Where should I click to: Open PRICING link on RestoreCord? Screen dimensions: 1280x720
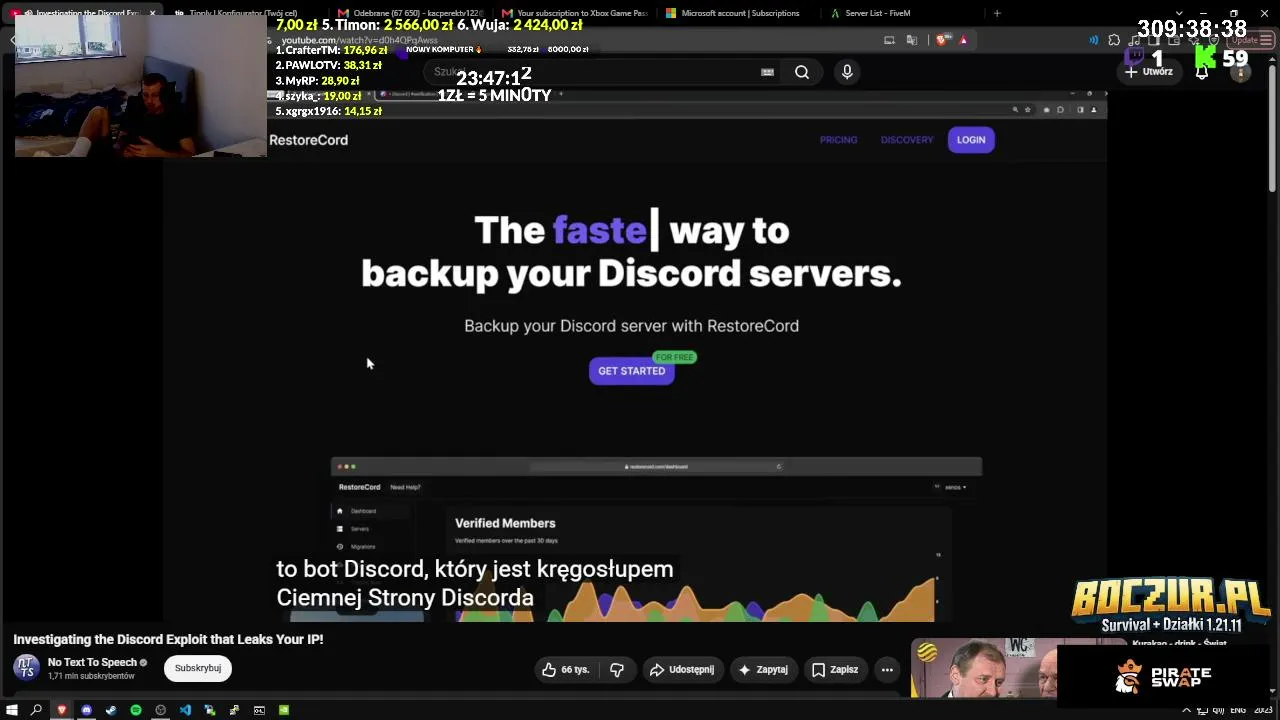pos(839,140)
